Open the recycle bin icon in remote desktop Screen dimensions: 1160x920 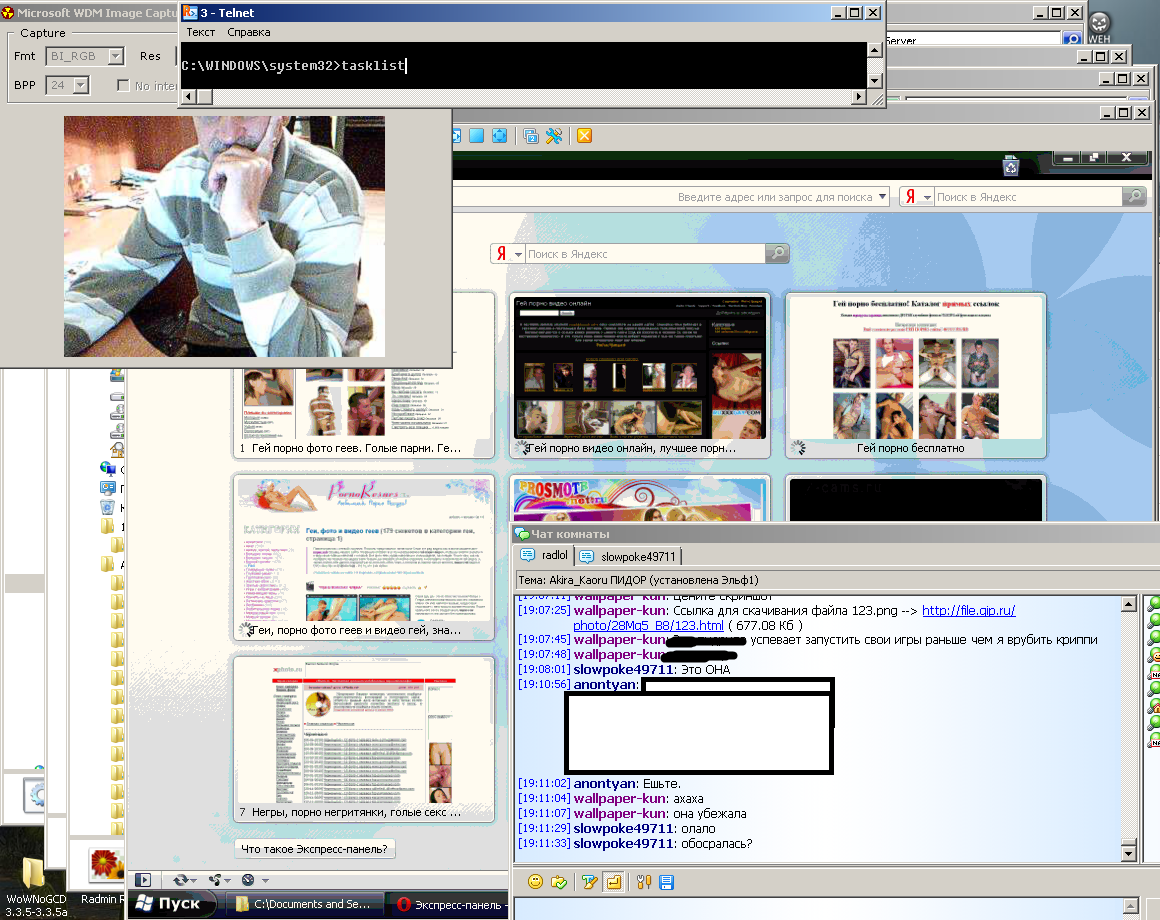1011,166
